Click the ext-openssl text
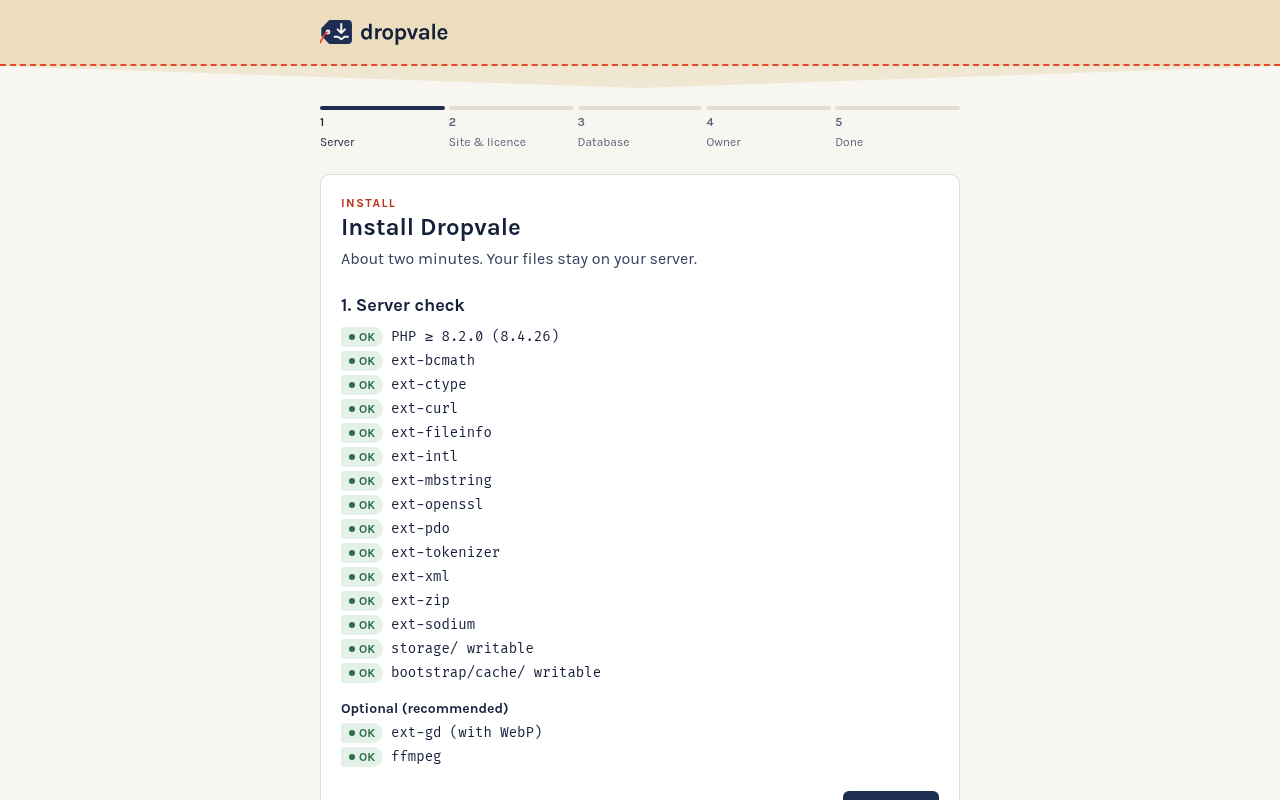This screenshot has height=800, width=1280. pos(437,504)
